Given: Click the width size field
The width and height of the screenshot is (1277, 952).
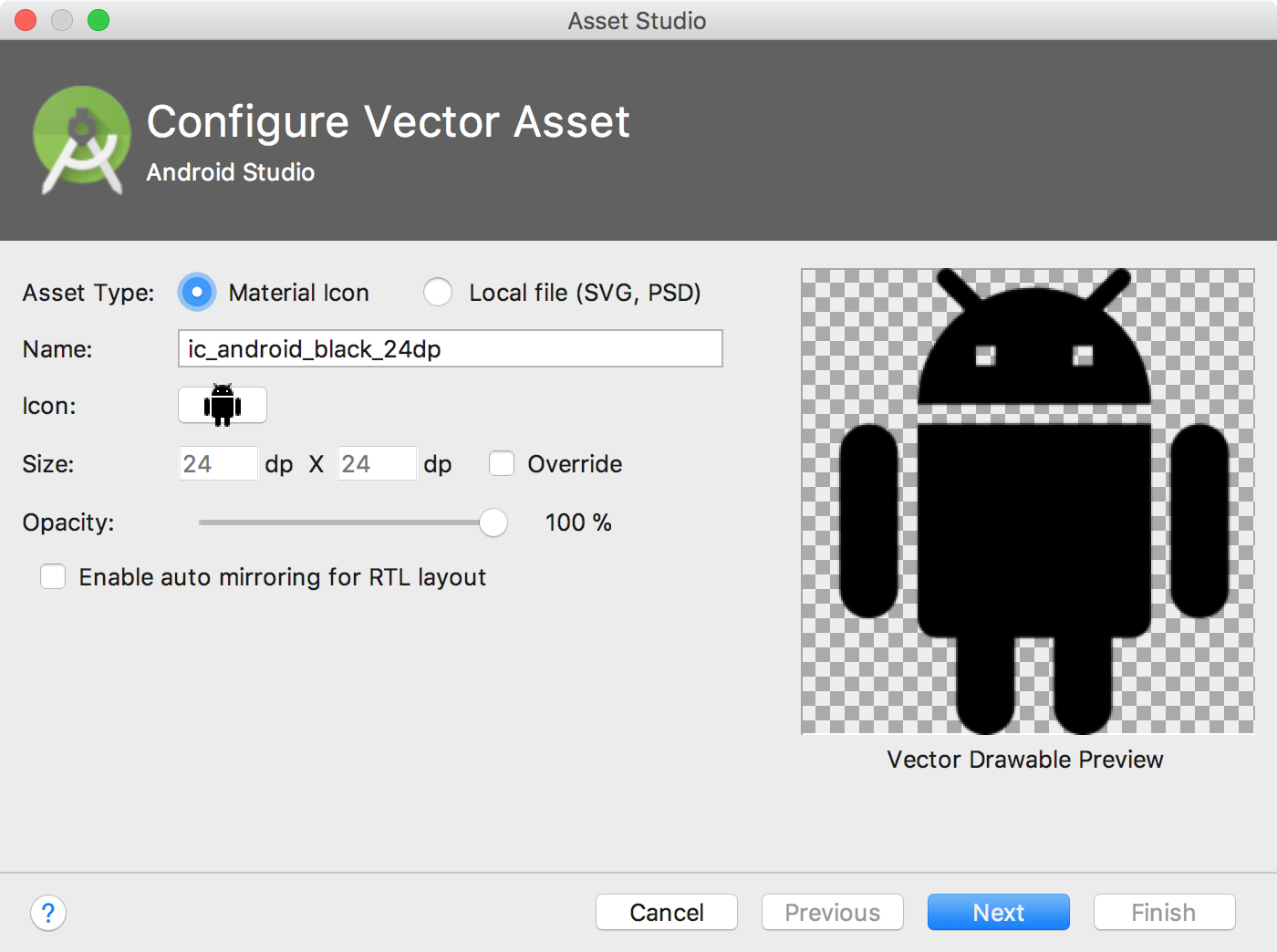Looking at the screenshot, I should (x=219, y=464).
